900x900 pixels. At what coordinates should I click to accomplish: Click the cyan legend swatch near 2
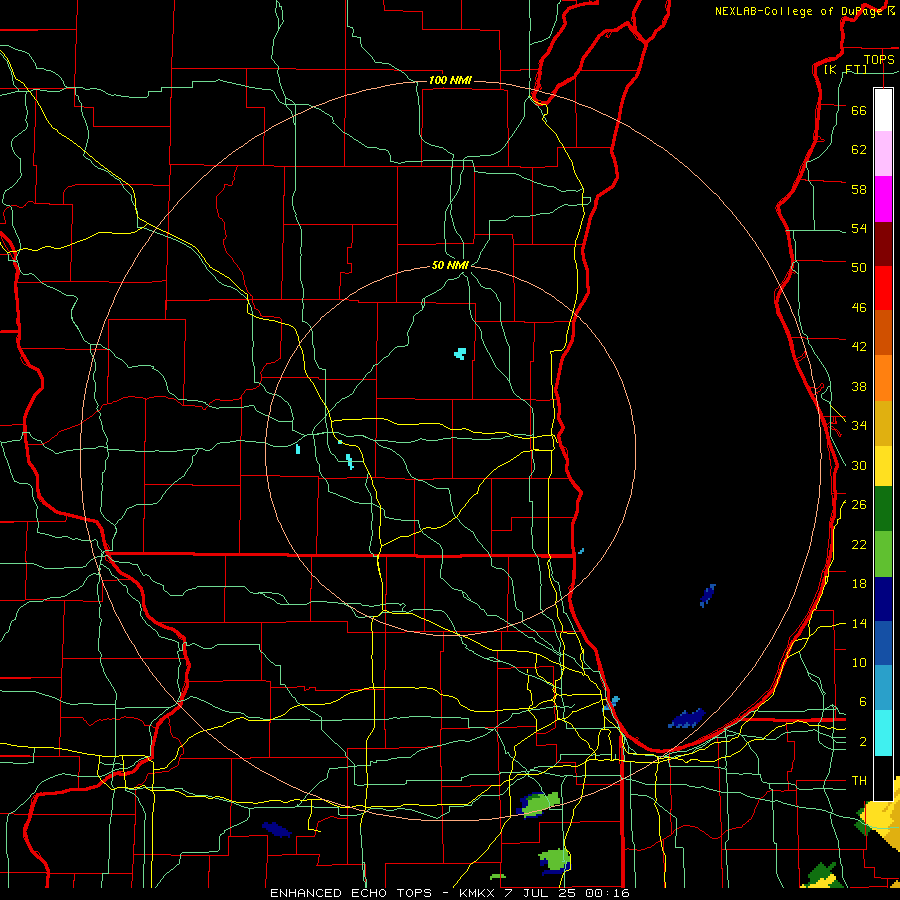pyautogui.click(x=883, y=733)
